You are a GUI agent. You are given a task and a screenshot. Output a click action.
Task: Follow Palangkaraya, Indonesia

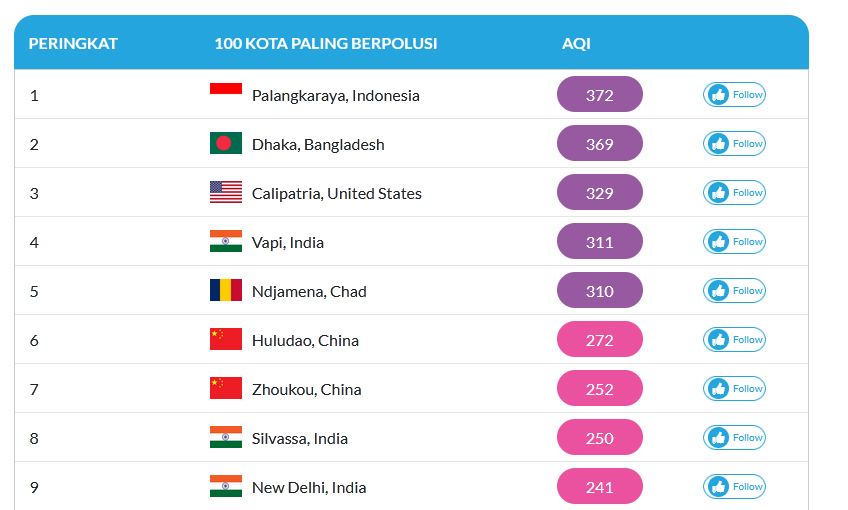(x=734, y=95)
